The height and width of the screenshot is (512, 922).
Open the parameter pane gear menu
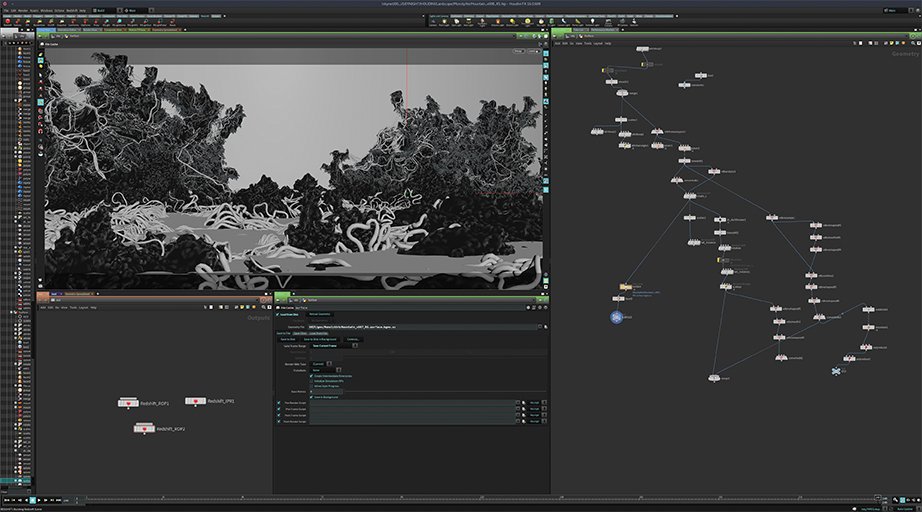(x=528, y=307)
